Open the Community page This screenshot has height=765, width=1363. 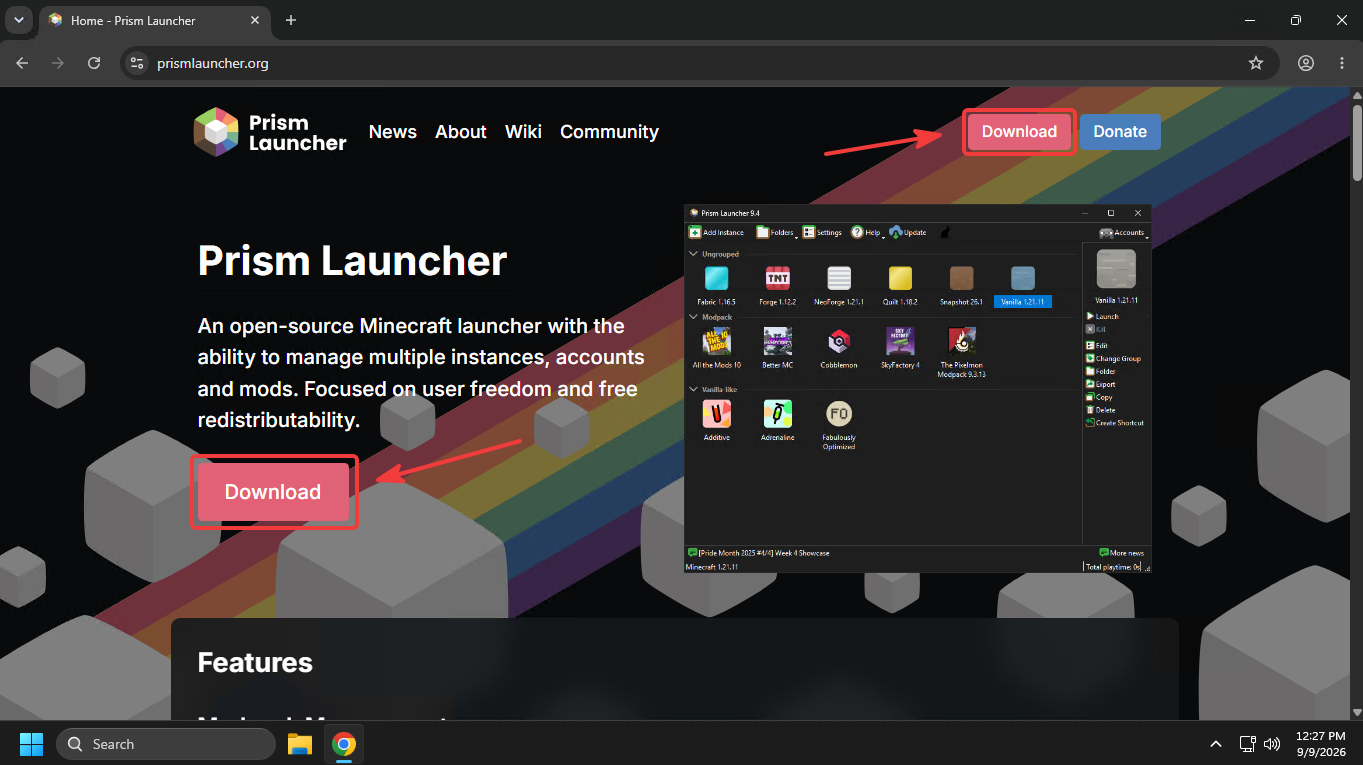(x=609, y=132)
